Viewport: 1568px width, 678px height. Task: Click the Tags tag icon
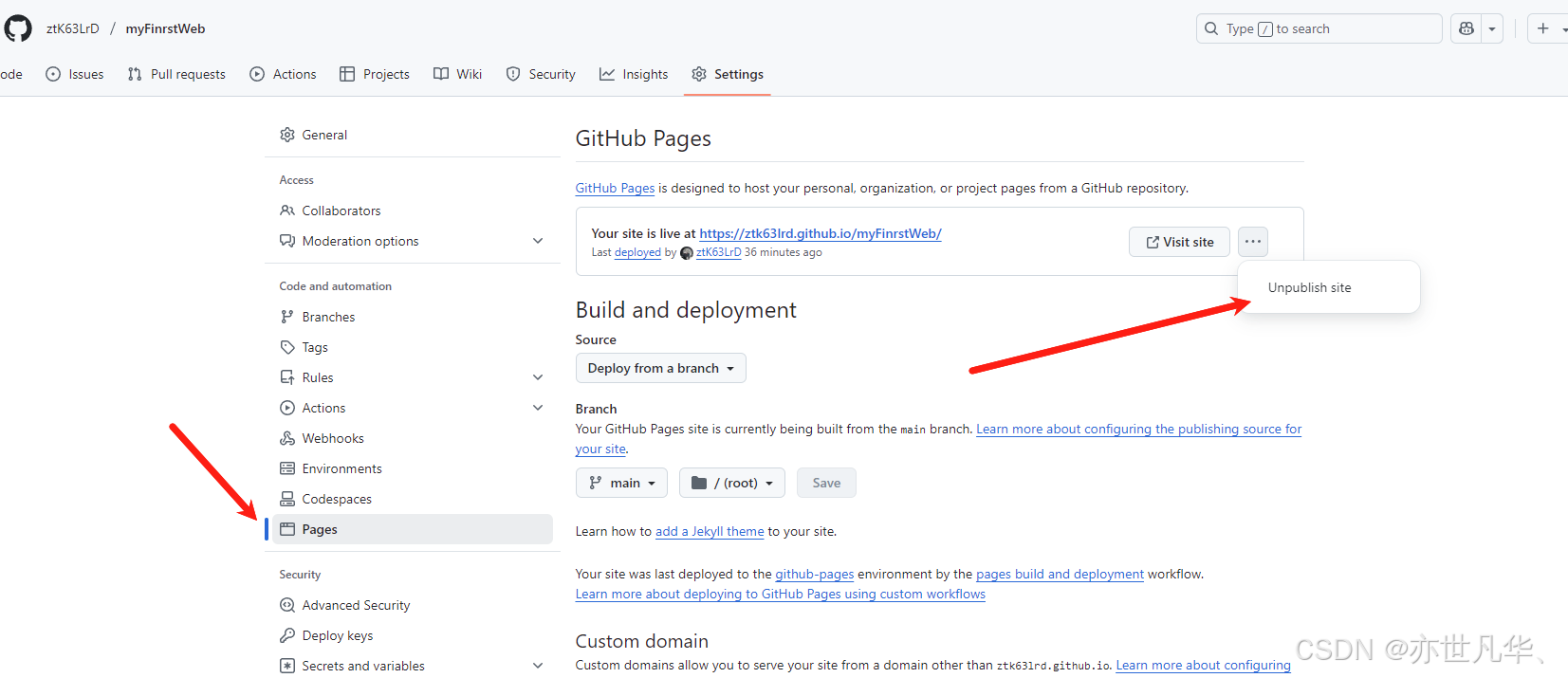click(x=287, y=347)
